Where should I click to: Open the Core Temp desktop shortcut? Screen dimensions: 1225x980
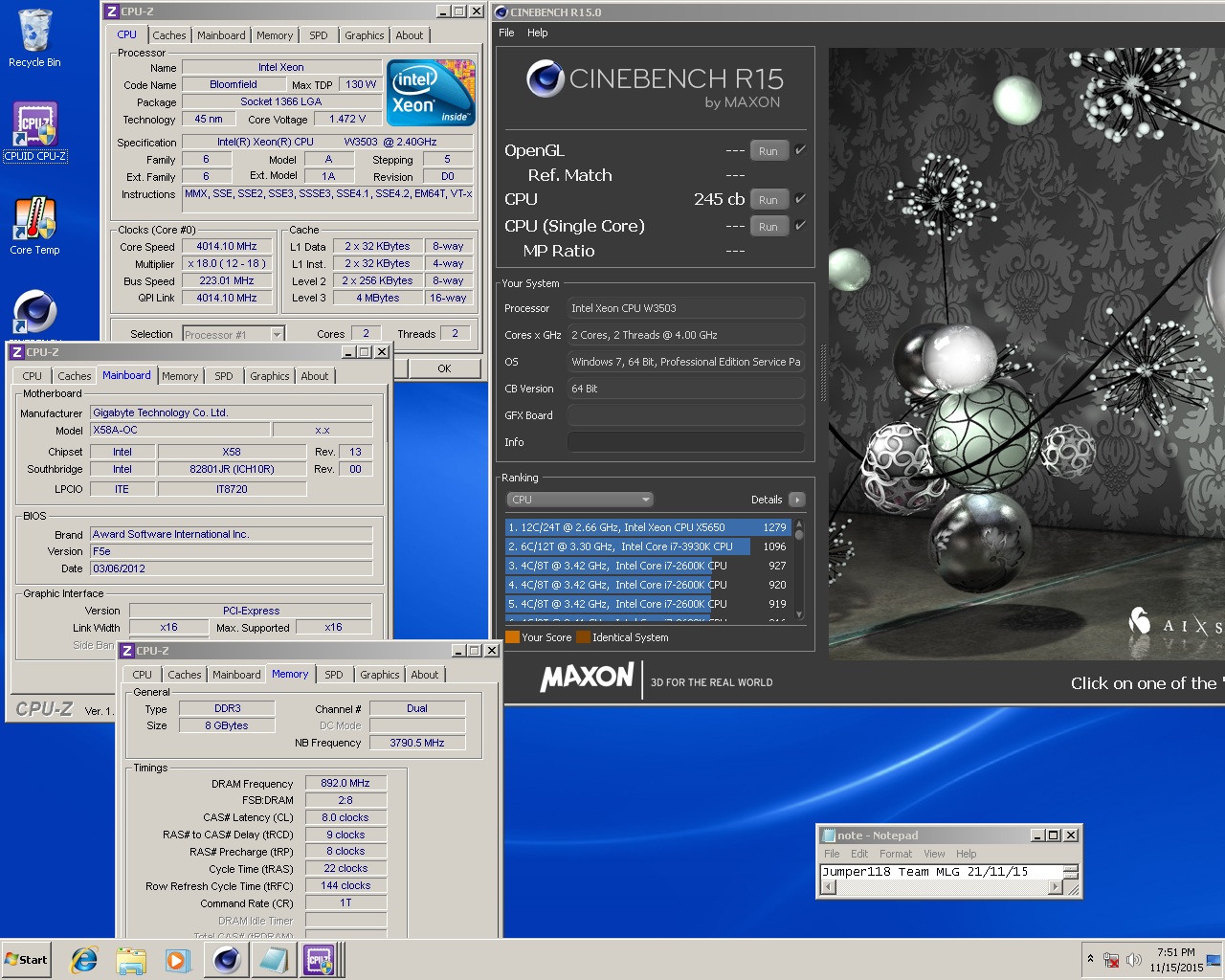tap(34, 226)
